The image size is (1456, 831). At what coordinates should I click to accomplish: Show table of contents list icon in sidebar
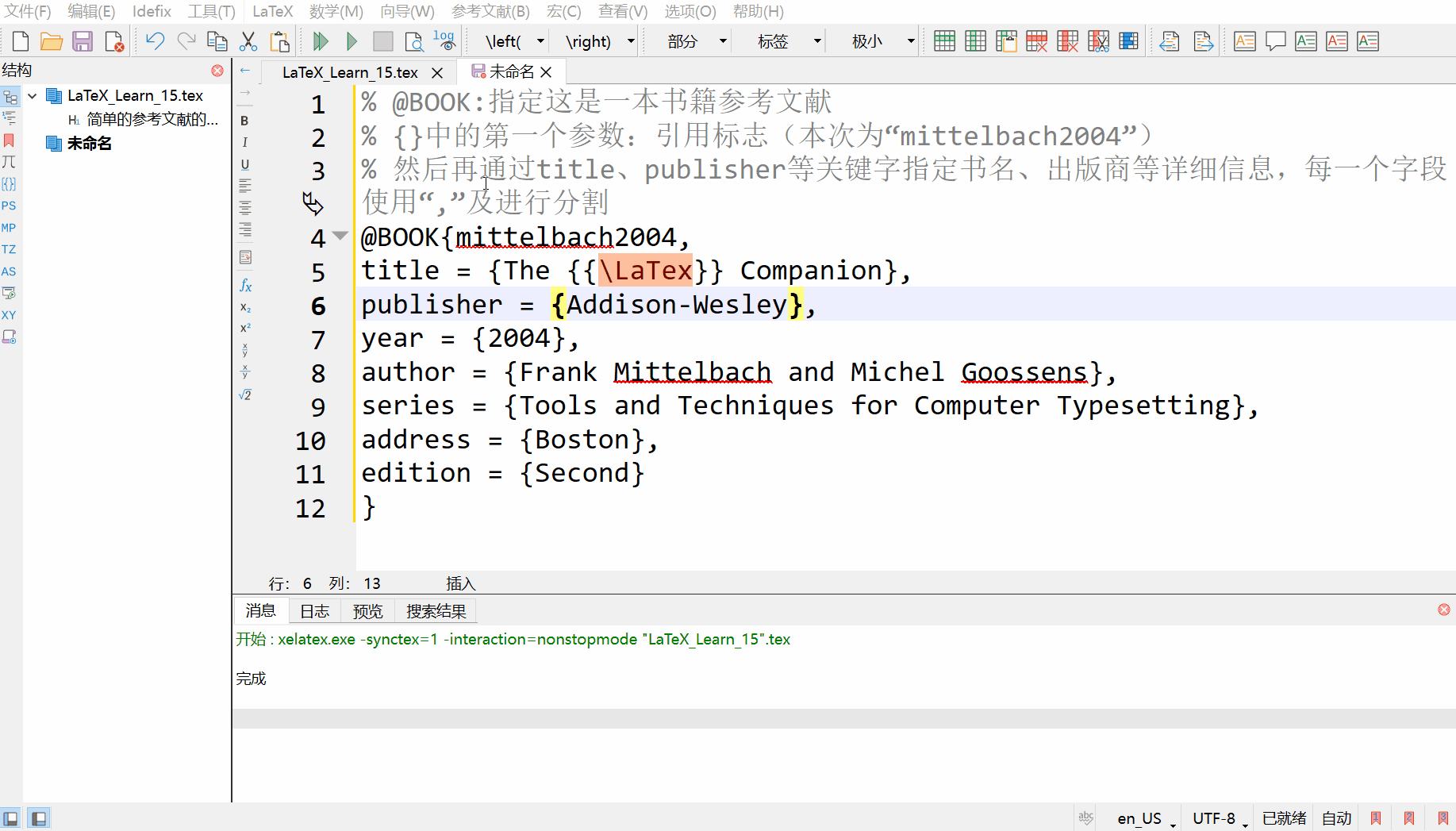(10, 118)
